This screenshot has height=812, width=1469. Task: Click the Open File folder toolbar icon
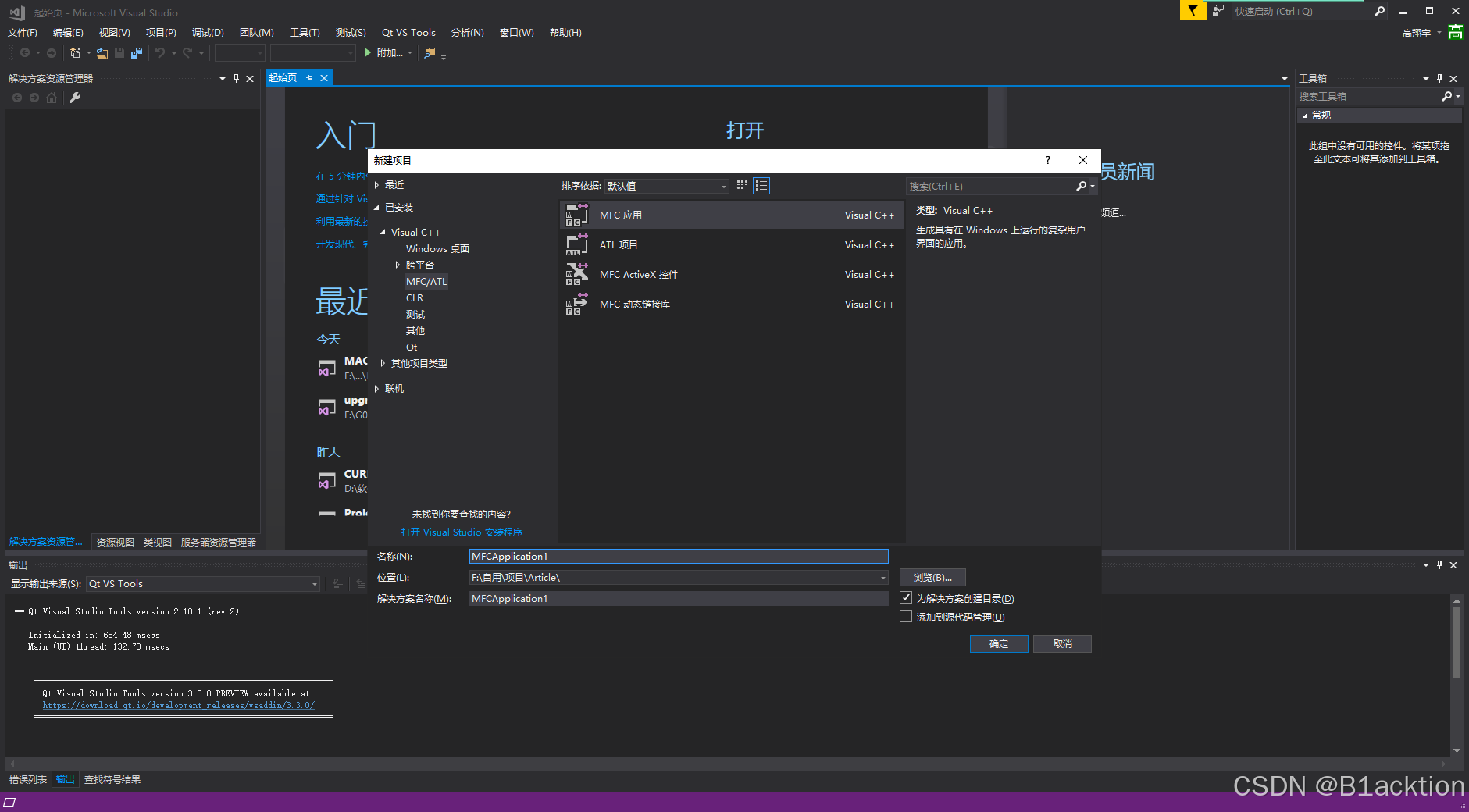pos(102,52)
